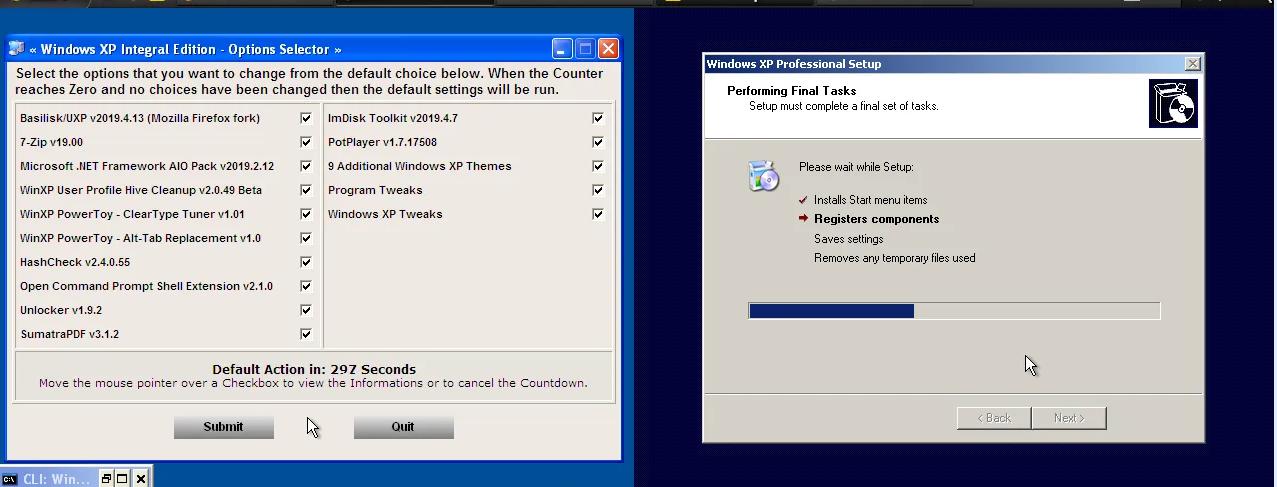
Task: Click the Quit button
Action: [x=403, y=427]
